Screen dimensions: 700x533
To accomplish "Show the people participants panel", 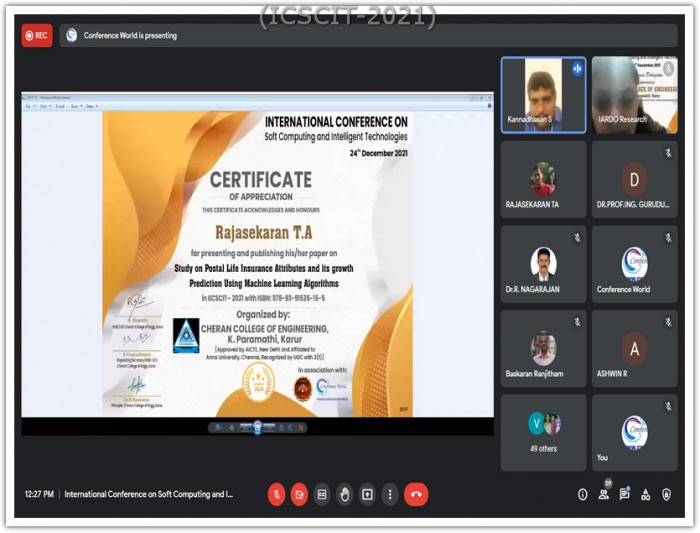I will point(603,494).
